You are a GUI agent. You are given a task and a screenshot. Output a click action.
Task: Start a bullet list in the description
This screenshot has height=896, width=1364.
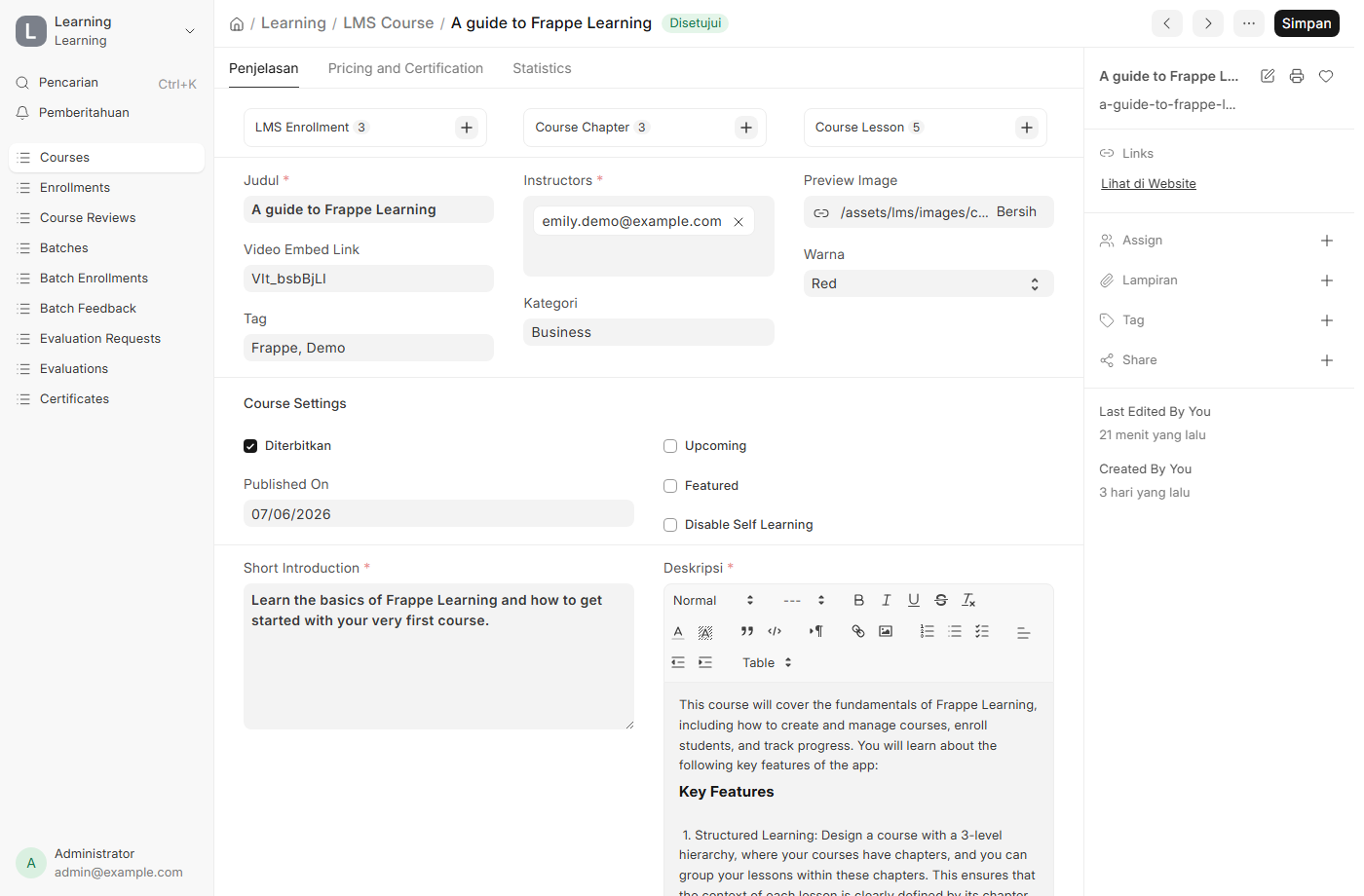955,631
